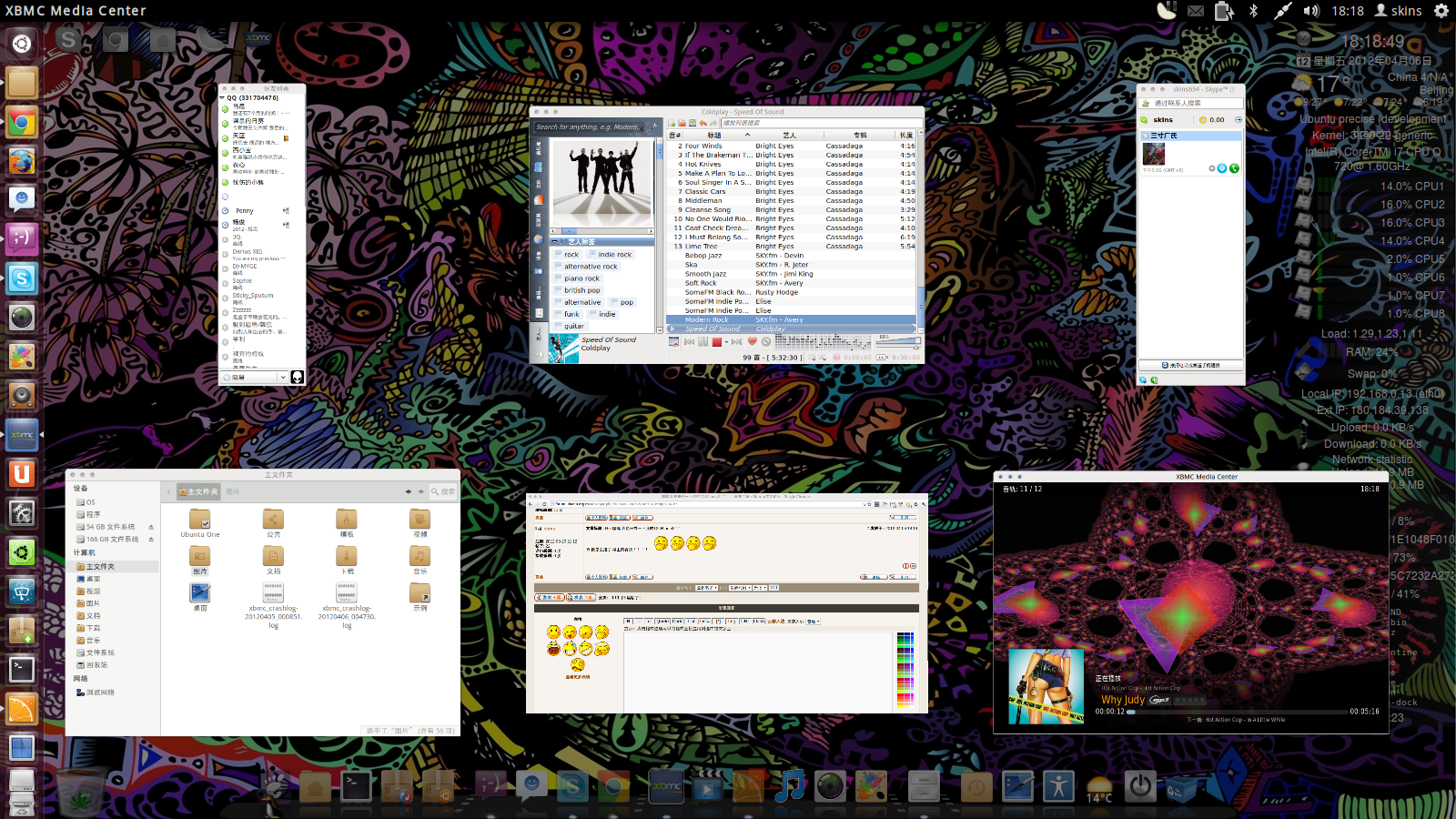
Task: Open the mail indicator in top panel
Action: pos(1196,11)
